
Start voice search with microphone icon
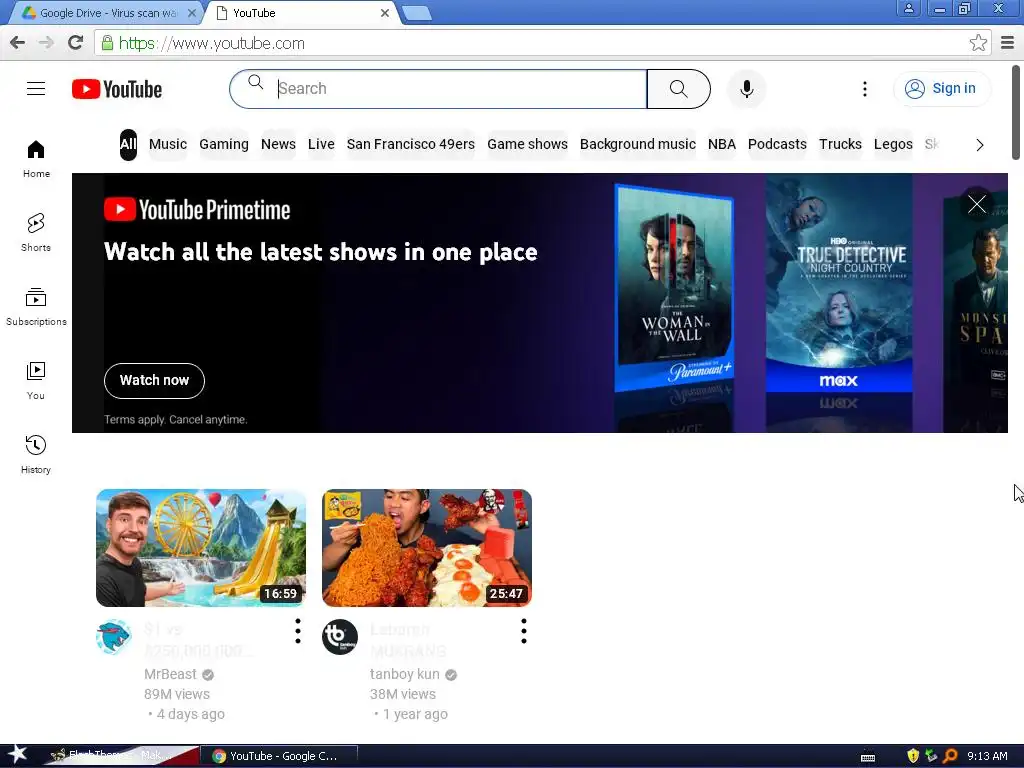[x=746, y=89]
